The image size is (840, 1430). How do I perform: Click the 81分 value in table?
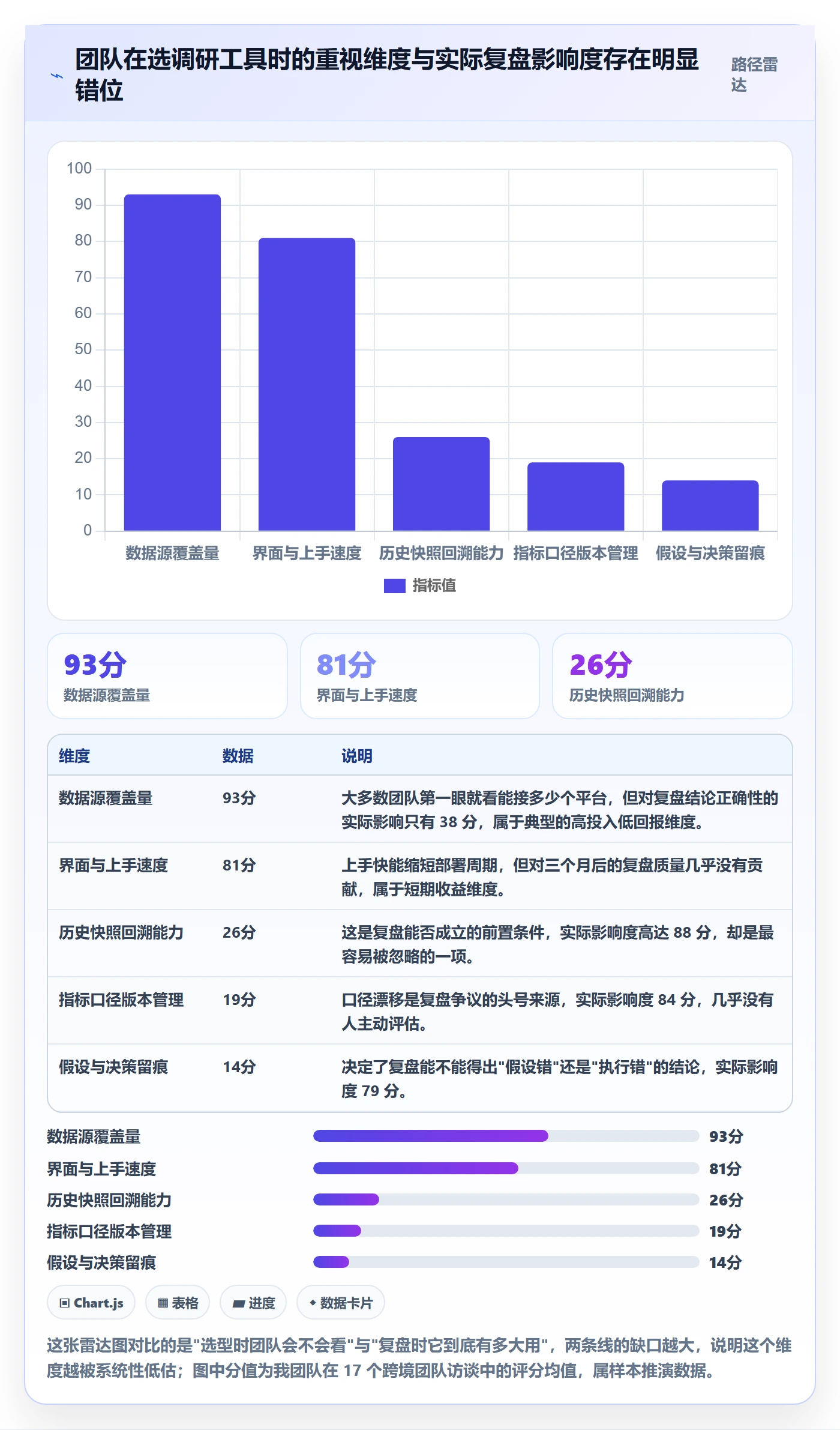tap(239, 865)
